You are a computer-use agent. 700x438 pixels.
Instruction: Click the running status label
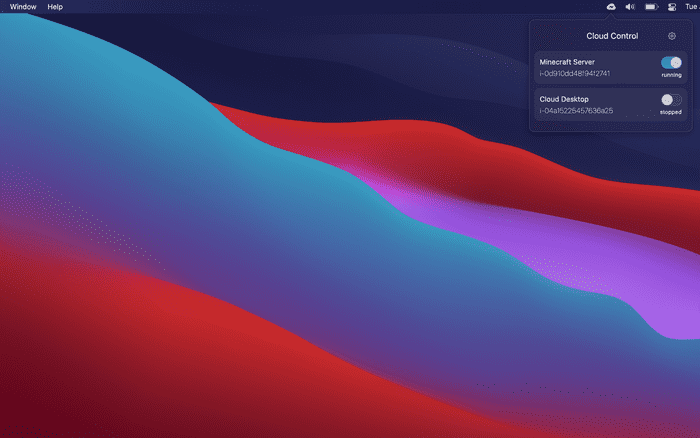tap(671, 75)
